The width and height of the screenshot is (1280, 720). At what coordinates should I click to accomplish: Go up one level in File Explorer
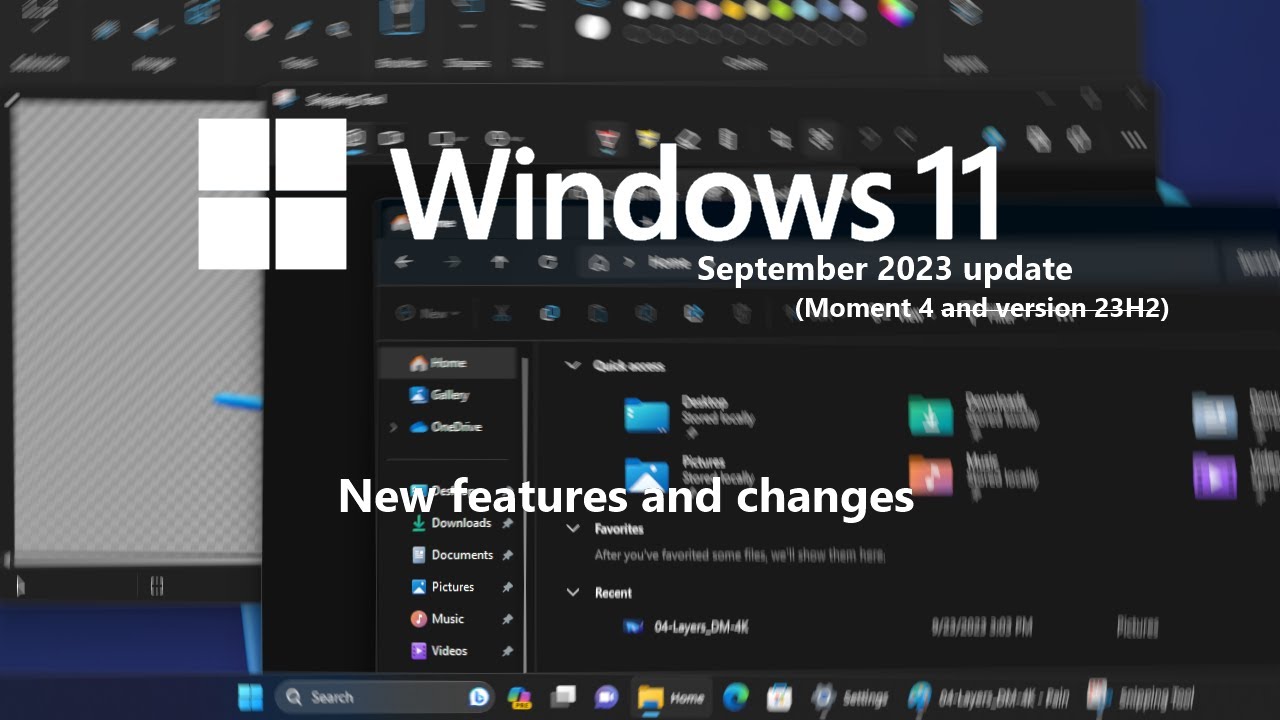coord(499,262)
